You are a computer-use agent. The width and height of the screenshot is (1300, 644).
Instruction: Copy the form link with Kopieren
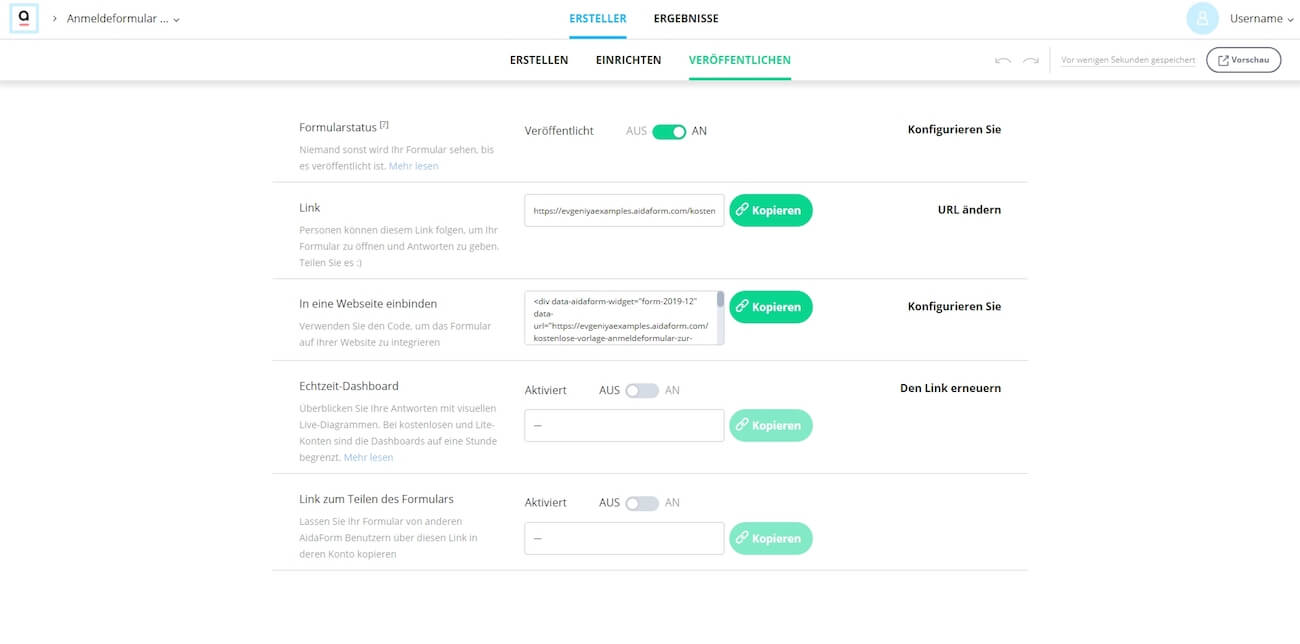[771, 211]
